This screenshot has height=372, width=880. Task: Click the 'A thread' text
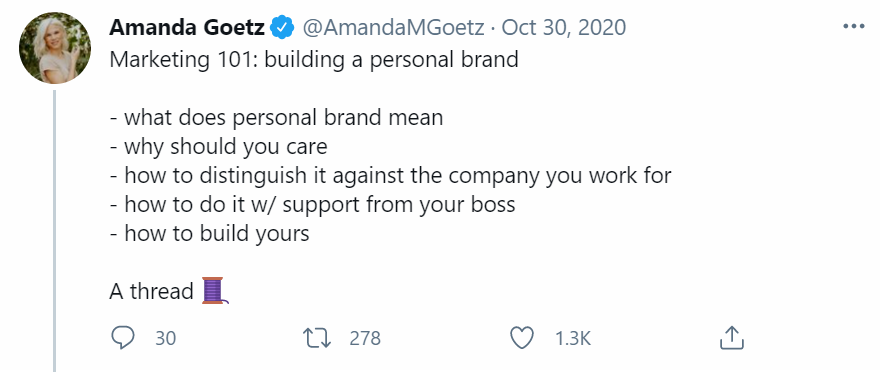point(152,291)
